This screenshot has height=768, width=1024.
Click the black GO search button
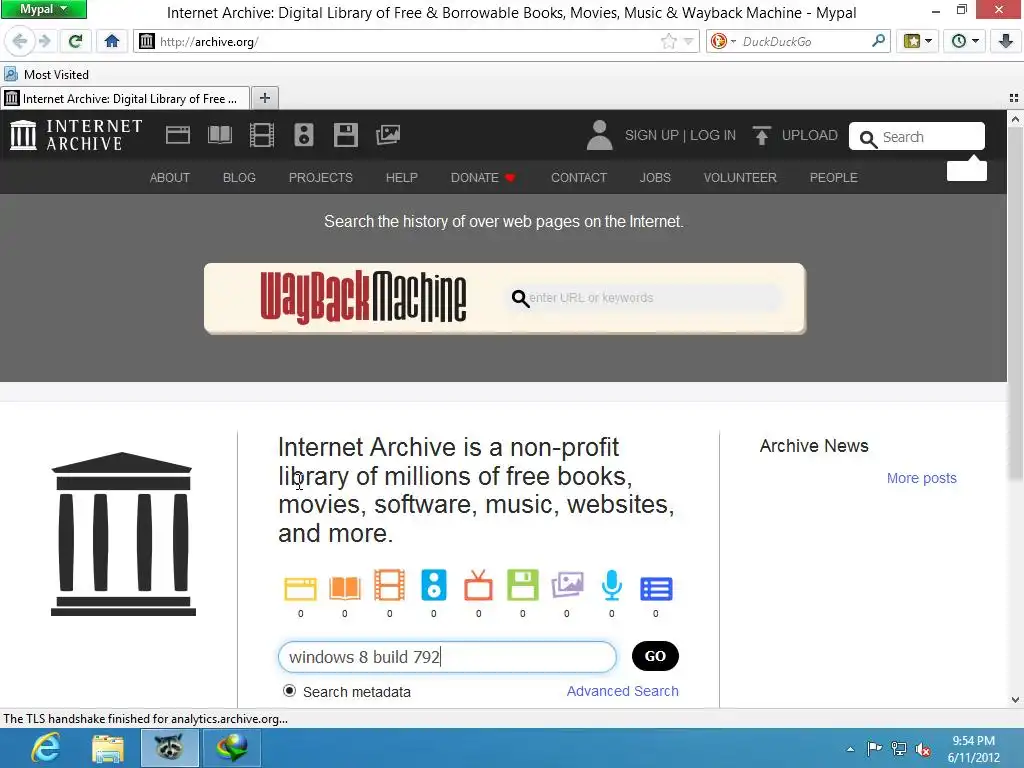tap(655, 656)
